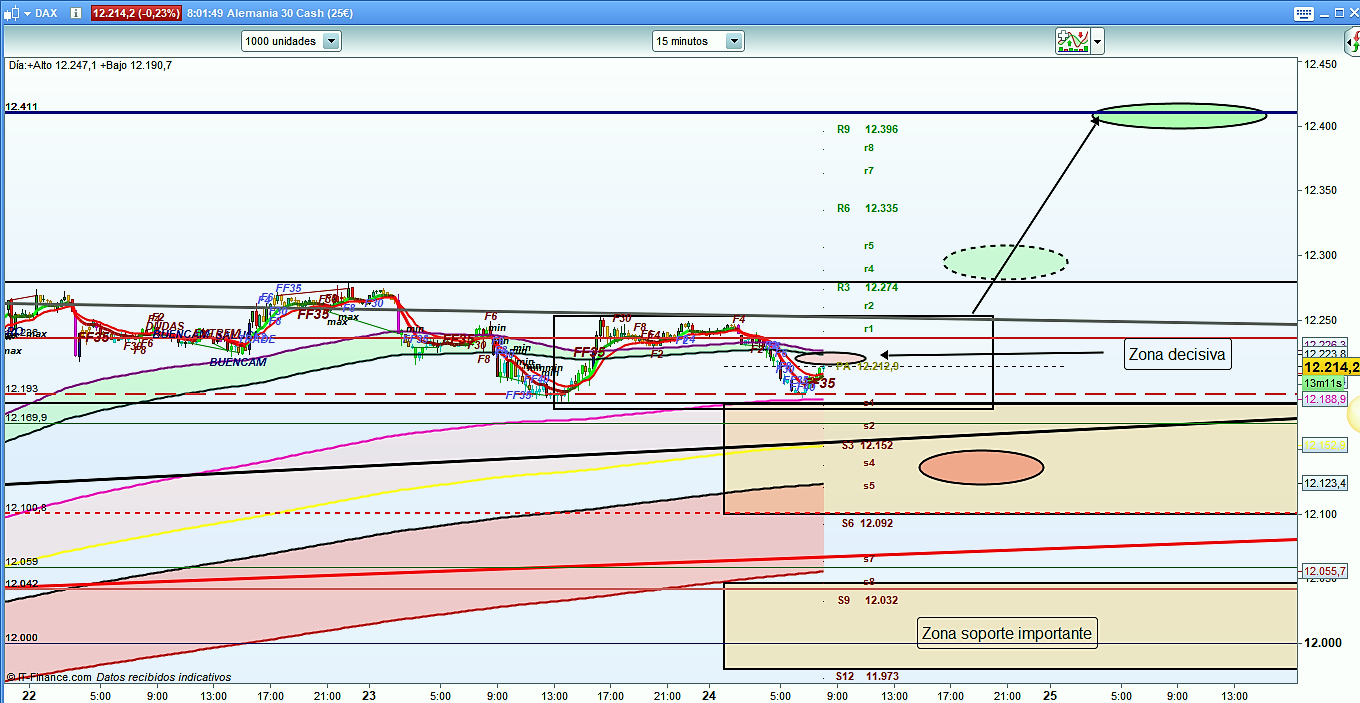Click the red 12.214,2 price change badge

[137, 13]
